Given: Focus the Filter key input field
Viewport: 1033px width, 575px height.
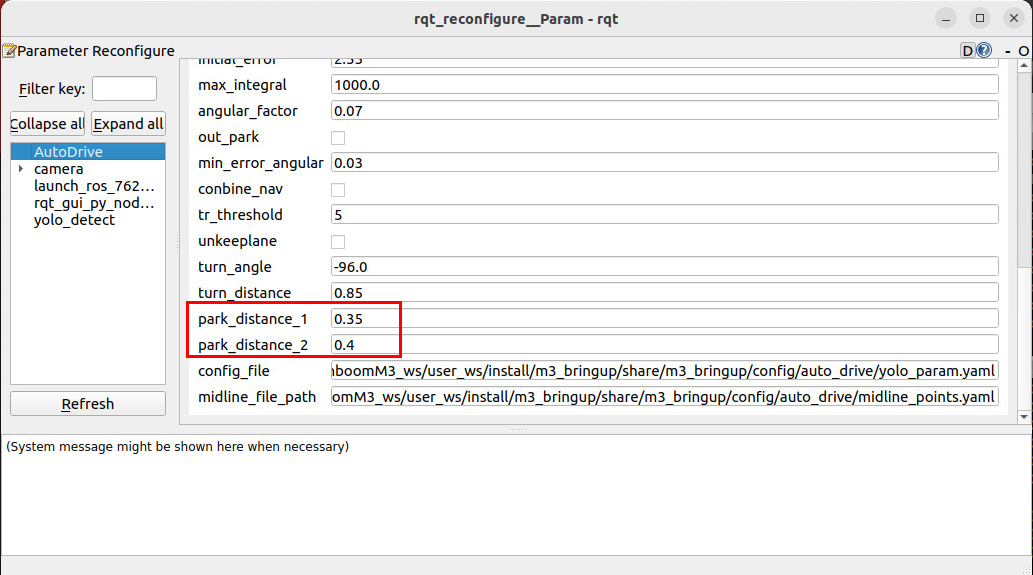Looking at the screenshot, I should tap(125, 88).
